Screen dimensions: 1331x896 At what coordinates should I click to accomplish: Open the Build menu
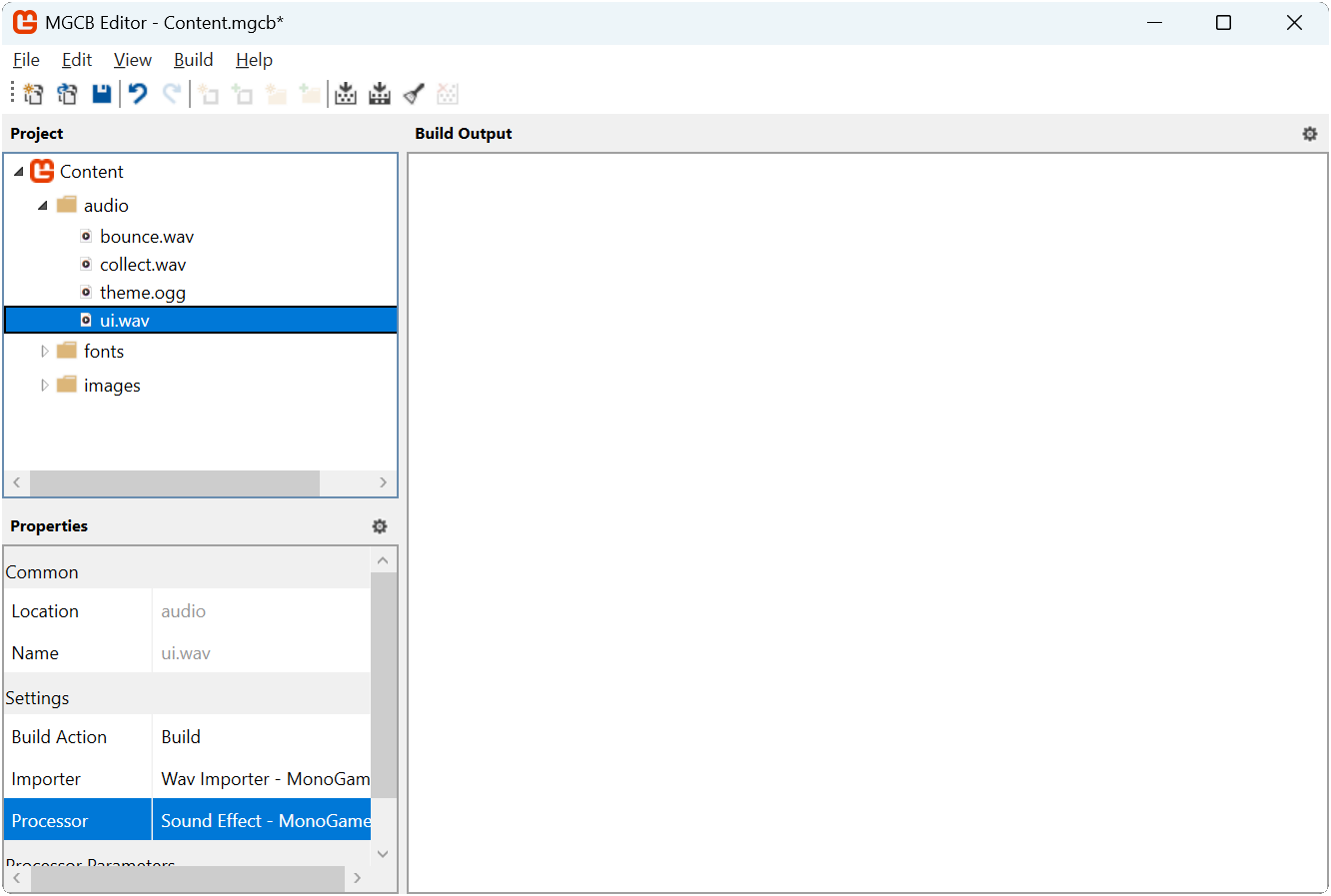193,60
